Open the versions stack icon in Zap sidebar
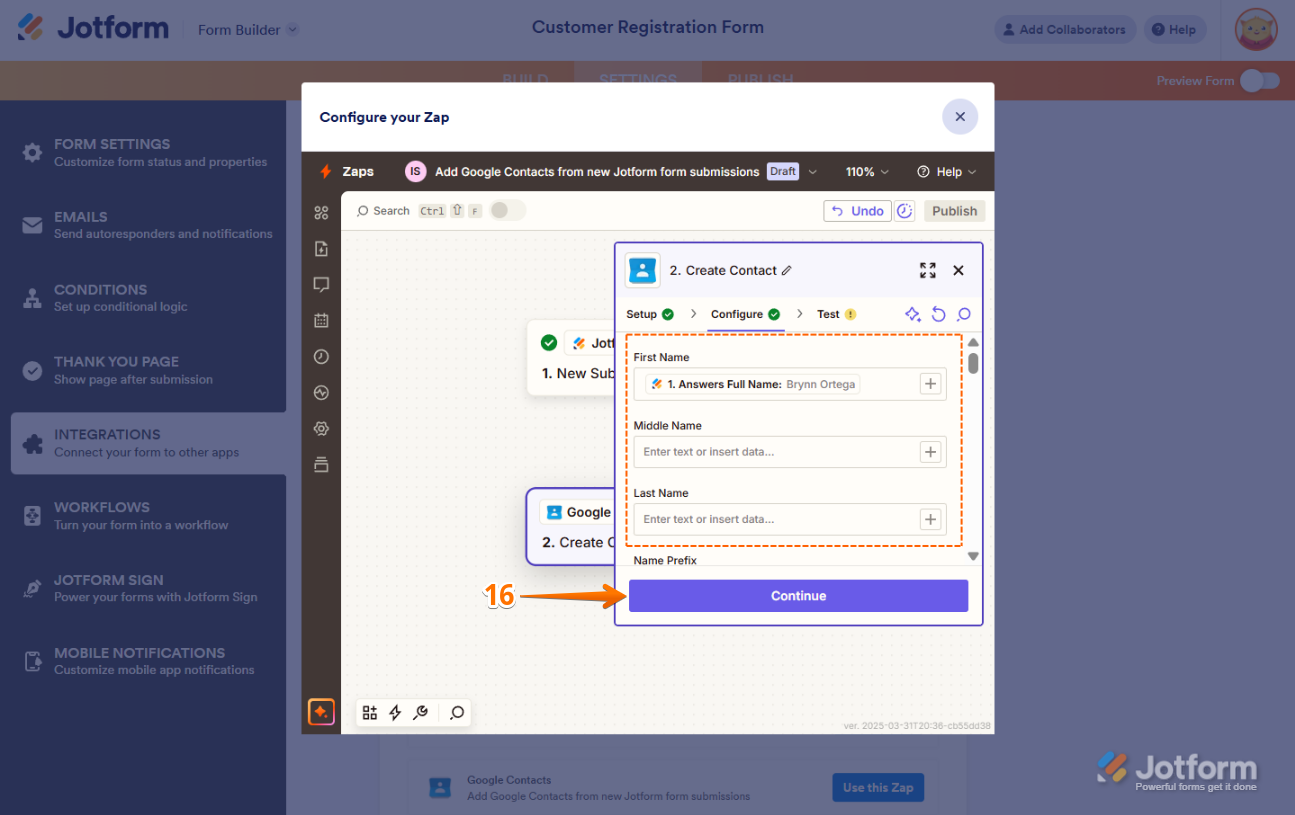 [321, 465]
